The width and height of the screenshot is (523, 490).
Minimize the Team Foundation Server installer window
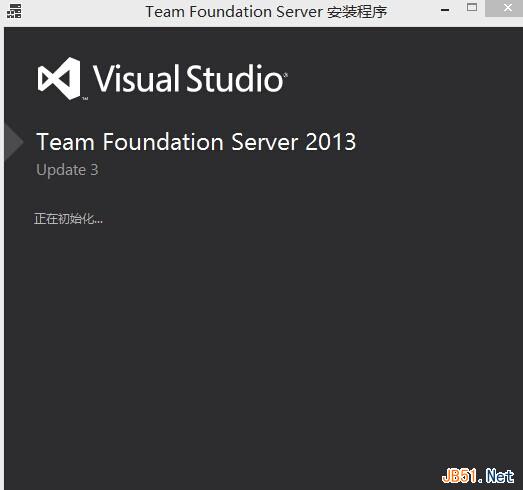[x=445, y=10]
